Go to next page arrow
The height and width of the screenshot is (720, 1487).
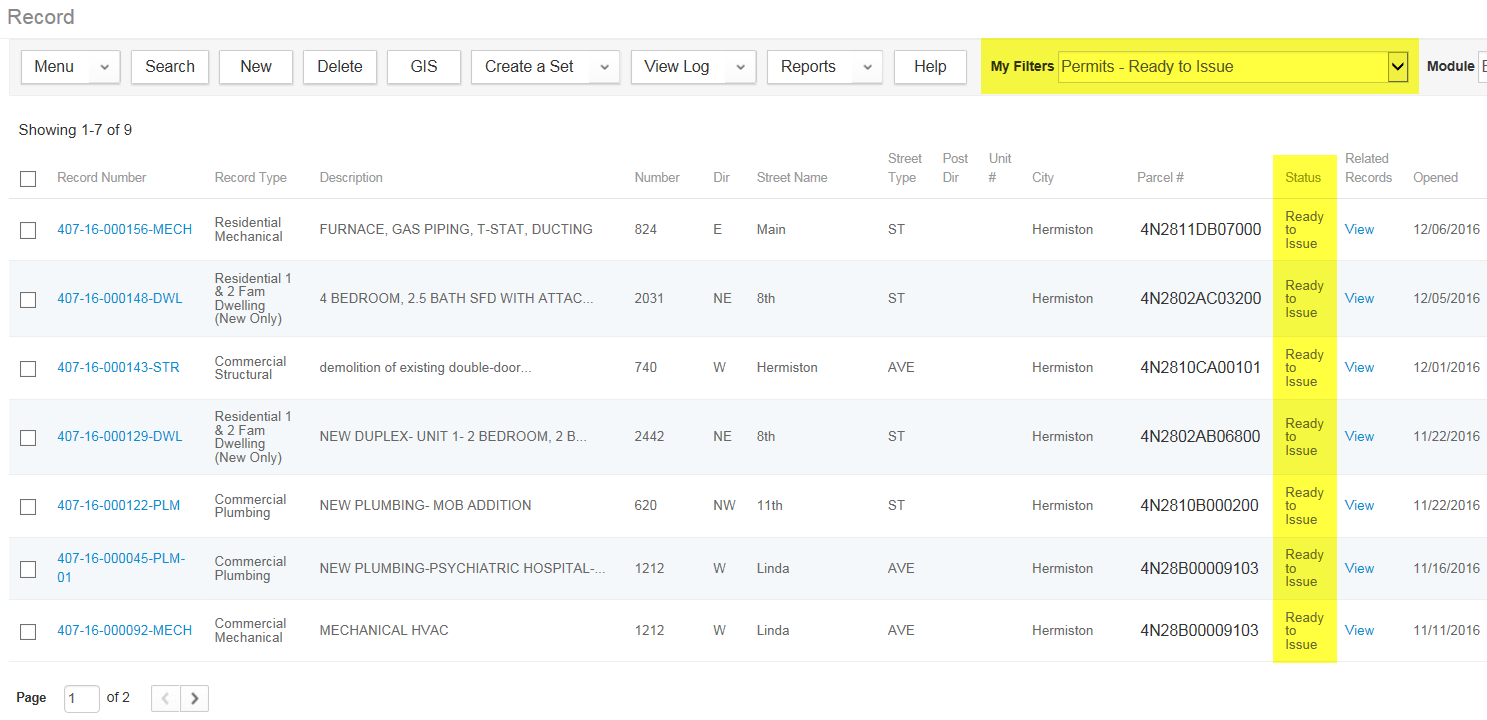[195, 698]
